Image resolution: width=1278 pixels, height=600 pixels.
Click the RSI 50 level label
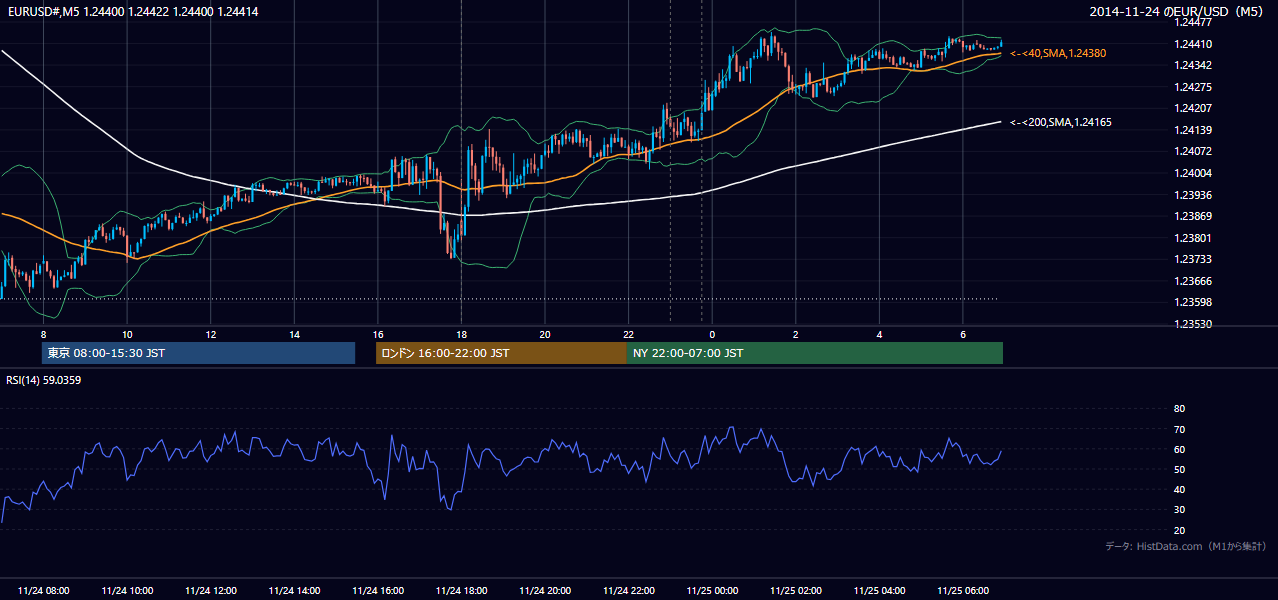(1179, 469)
